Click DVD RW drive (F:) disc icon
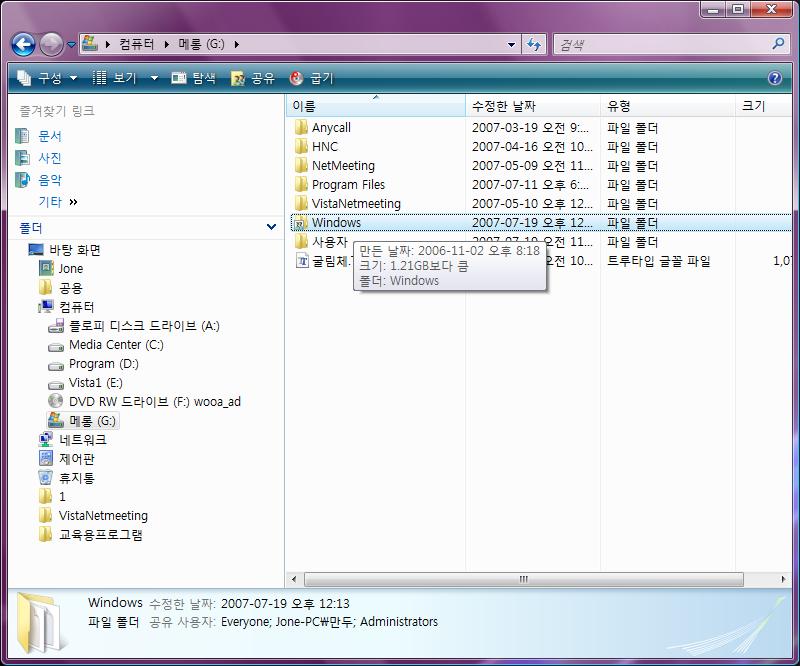800x666 pixels. point(56,401)
